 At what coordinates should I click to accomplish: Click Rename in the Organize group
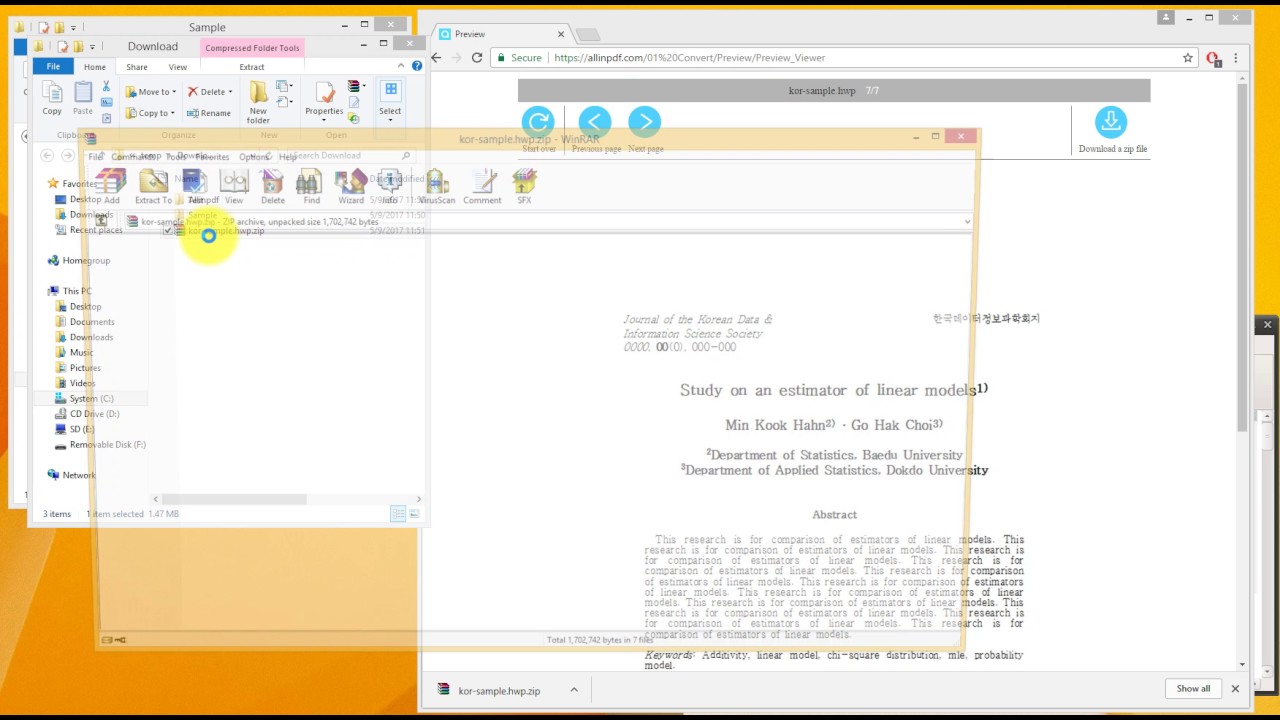pyautogui.click(x=208, y=113)
